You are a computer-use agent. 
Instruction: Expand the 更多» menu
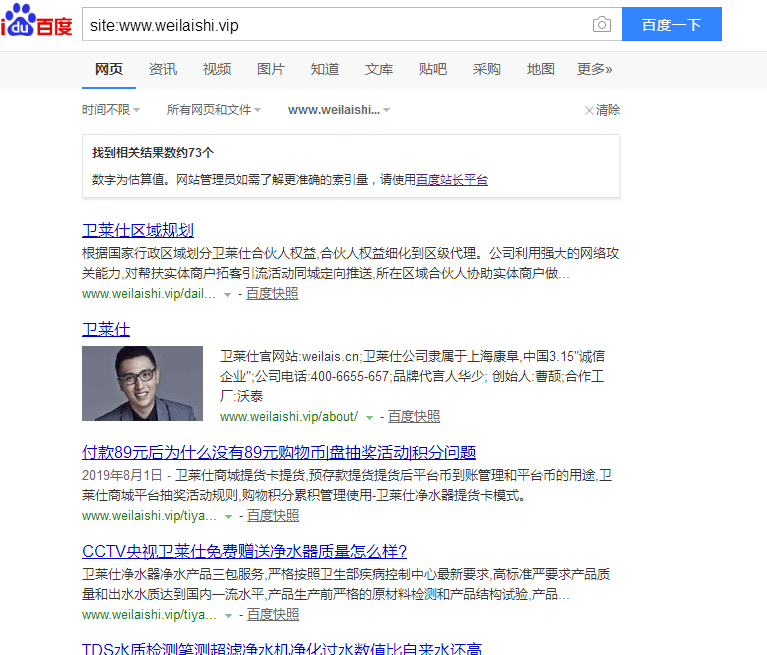[x=594, y=69]
